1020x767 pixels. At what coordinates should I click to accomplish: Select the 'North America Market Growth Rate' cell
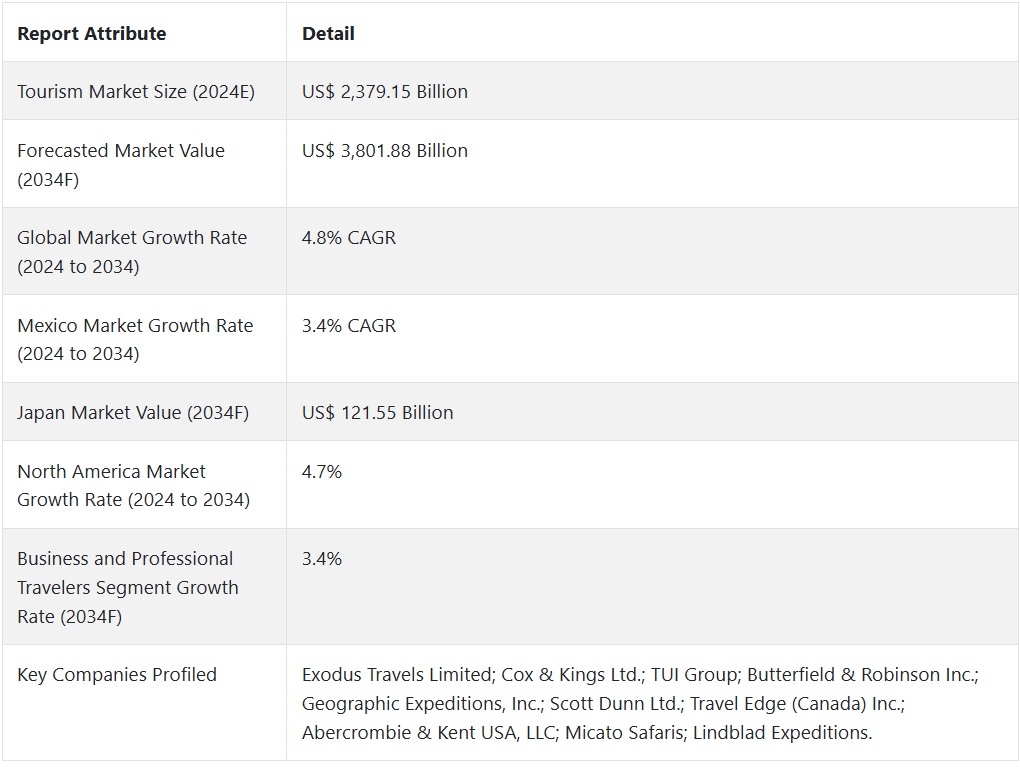click(x=133, y=485)
